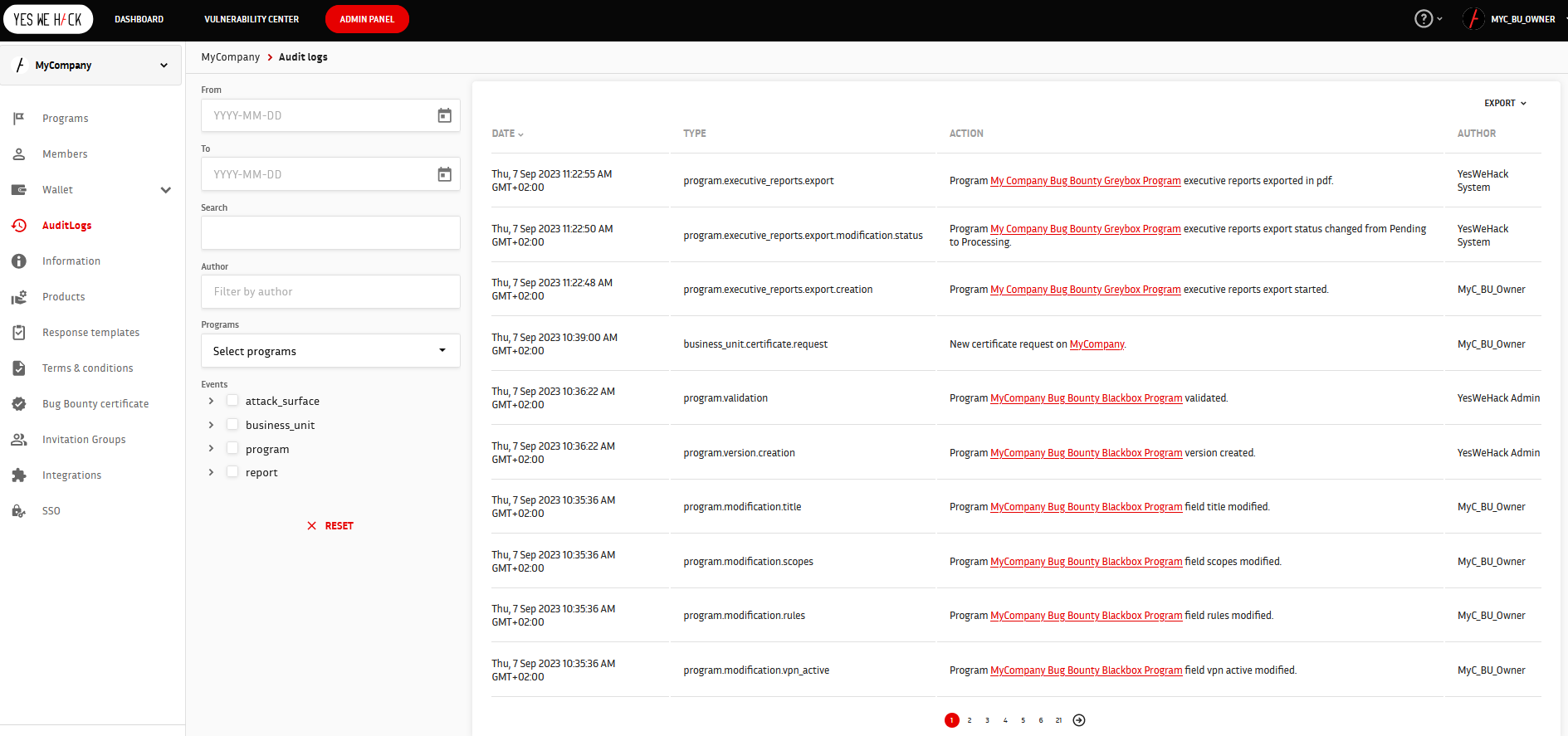
Task: Open the Dashboard tab
Action: (139, 19)
